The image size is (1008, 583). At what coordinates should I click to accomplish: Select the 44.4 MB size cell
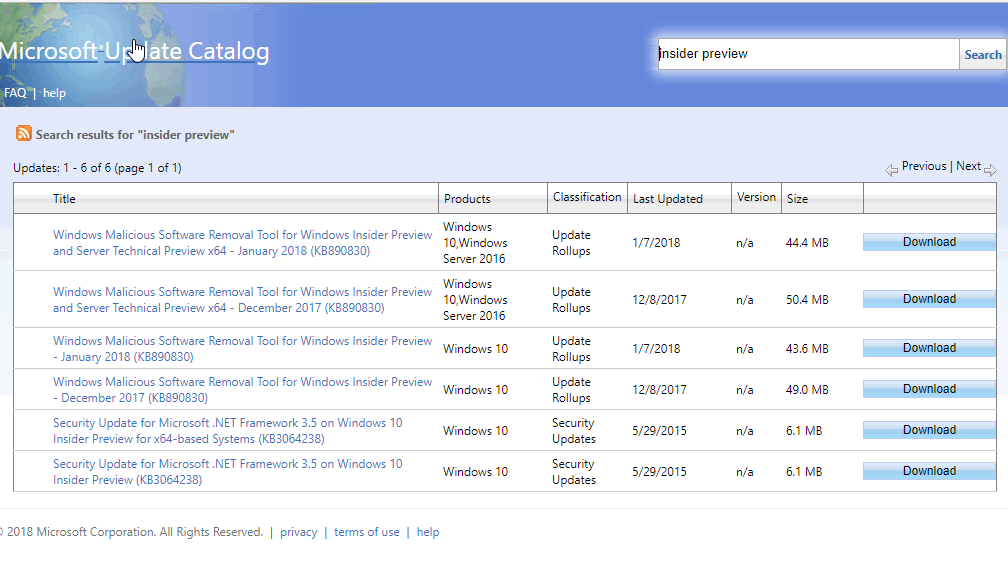pyautogui.click(x=807, y=243)
